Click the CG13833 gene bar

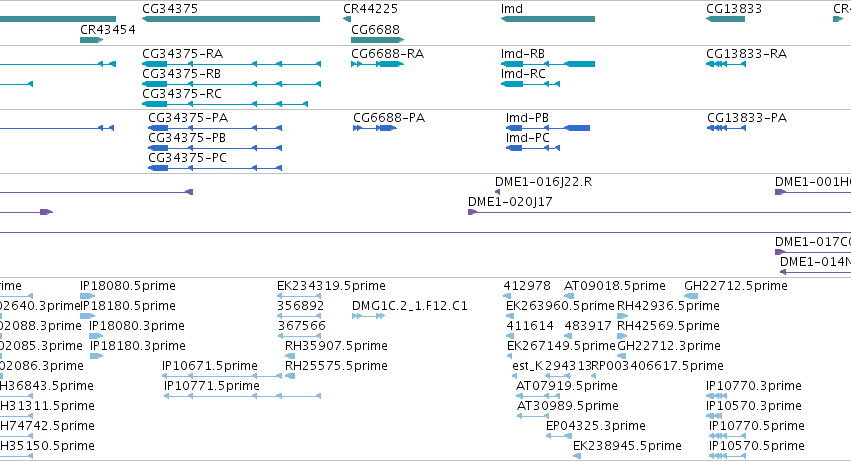pos(726,19)
